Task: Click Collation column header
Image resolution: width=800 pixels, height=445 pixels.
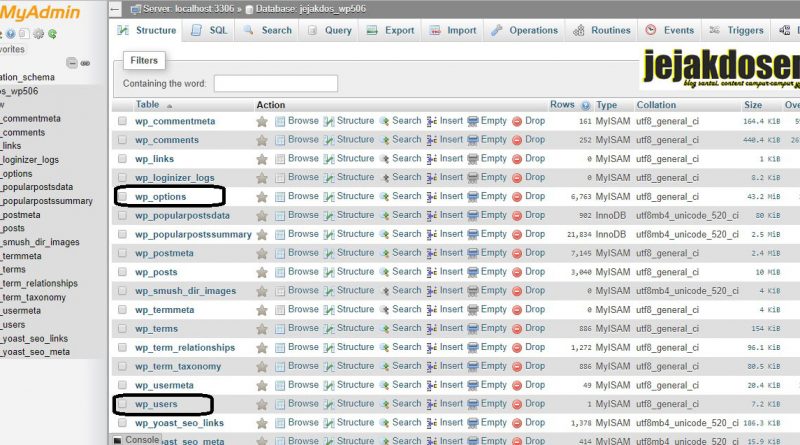Action: 656,105
